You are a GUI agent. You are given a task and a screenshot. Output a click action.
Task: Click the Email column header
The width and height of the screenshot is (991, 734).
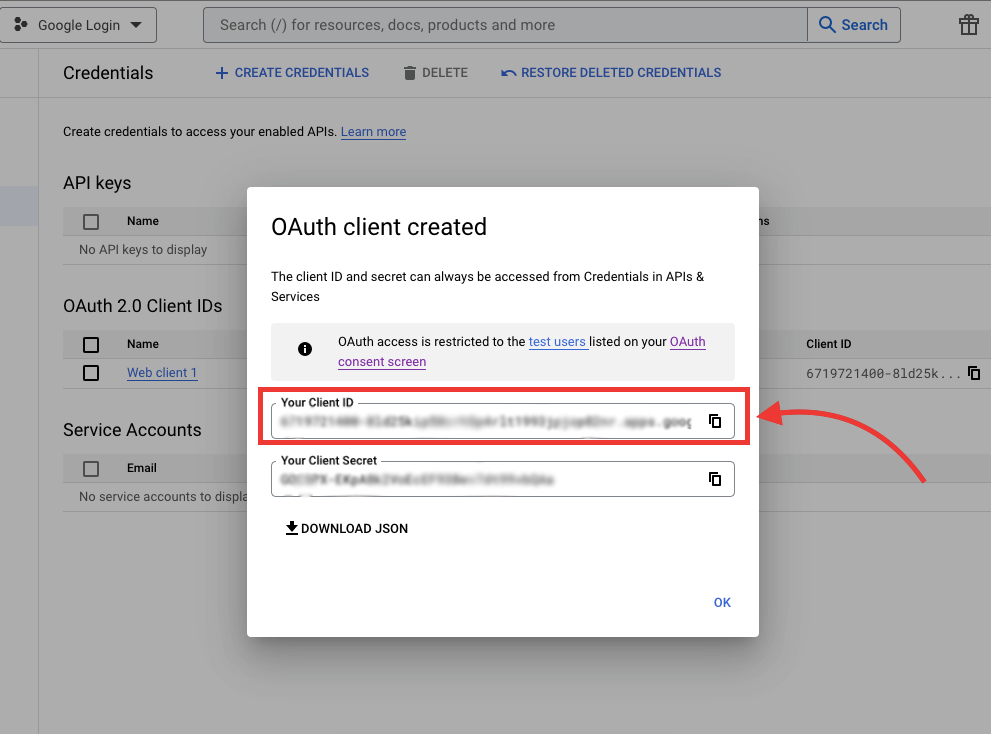point(142,468)
